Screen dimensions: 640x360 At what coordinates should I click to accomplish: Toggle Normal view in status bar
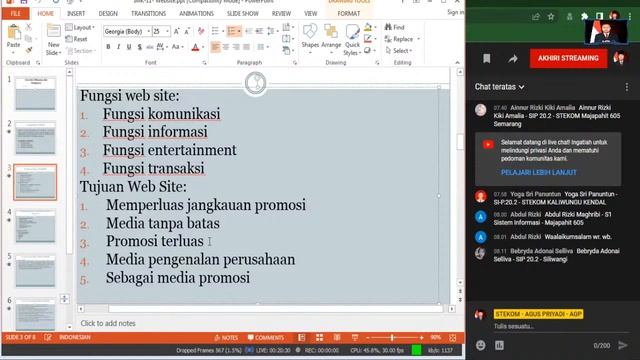pos(301,338)
